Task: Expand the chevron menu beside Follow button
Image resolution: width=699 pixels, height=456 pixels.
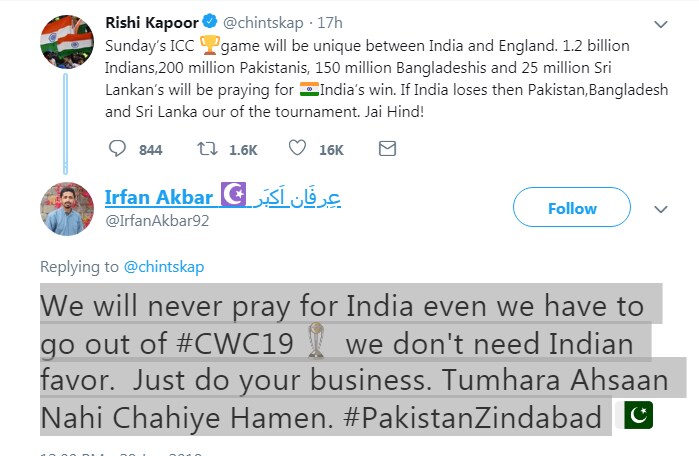Action: (x=660, y=209)
